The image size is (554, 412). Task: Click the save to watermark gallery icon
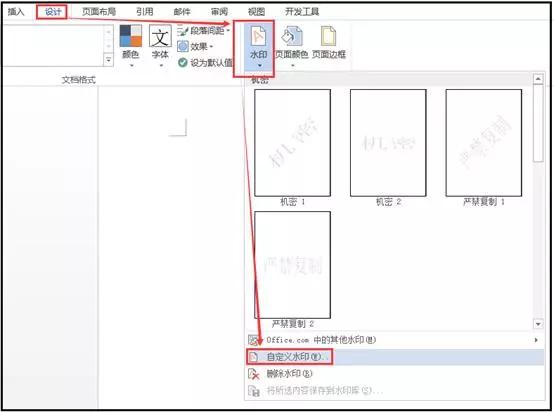pyautogui.click(x=253, y=391)
